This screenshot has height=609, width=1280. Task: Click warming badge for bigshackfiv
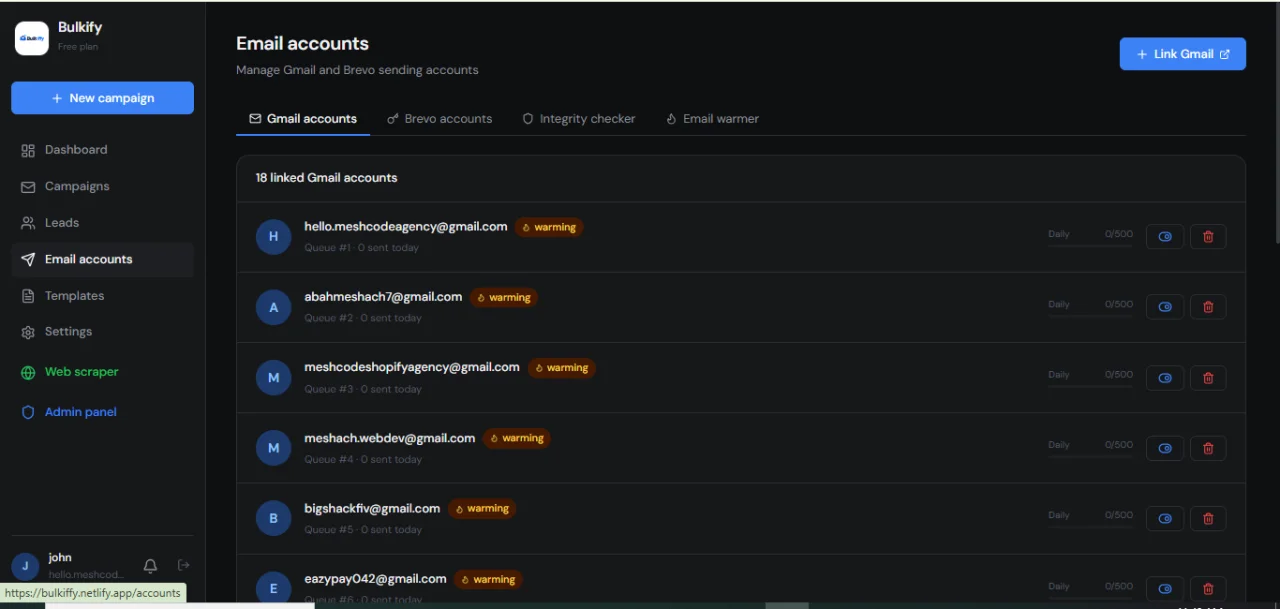pos(482,508)
